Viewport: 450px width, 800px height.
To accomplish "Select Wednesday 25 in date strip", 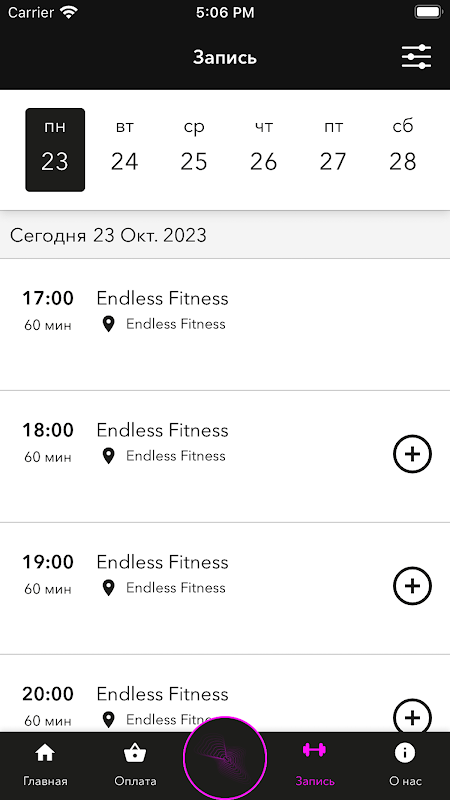I will [x=194, y=149].
